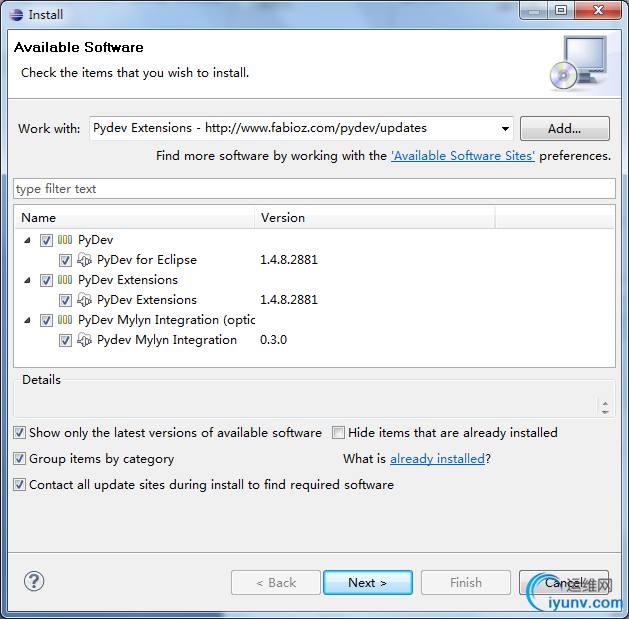Screen dimensions: 629x619
Task: Enable Hide items that are already installed
Action: [338, 432]
